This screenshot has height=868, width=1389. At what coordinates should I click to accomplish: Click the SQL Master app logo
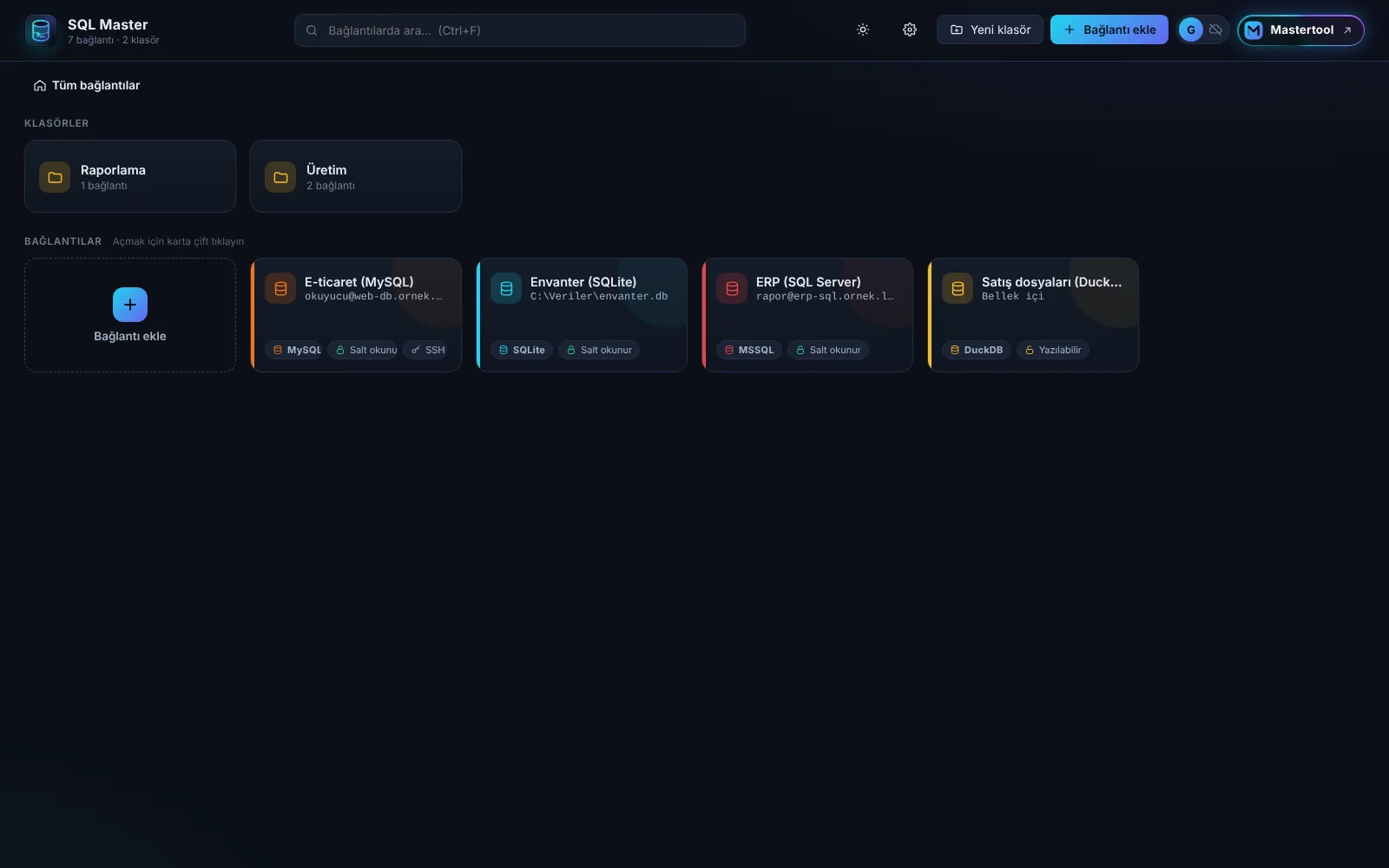click(x=41, y=30)
